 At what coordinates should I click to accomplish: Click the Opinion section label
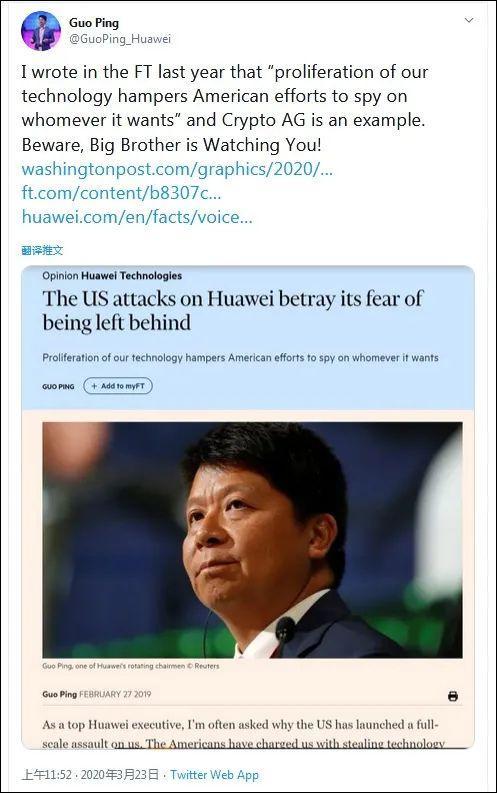pyautogui.click(x=60, y=276)
